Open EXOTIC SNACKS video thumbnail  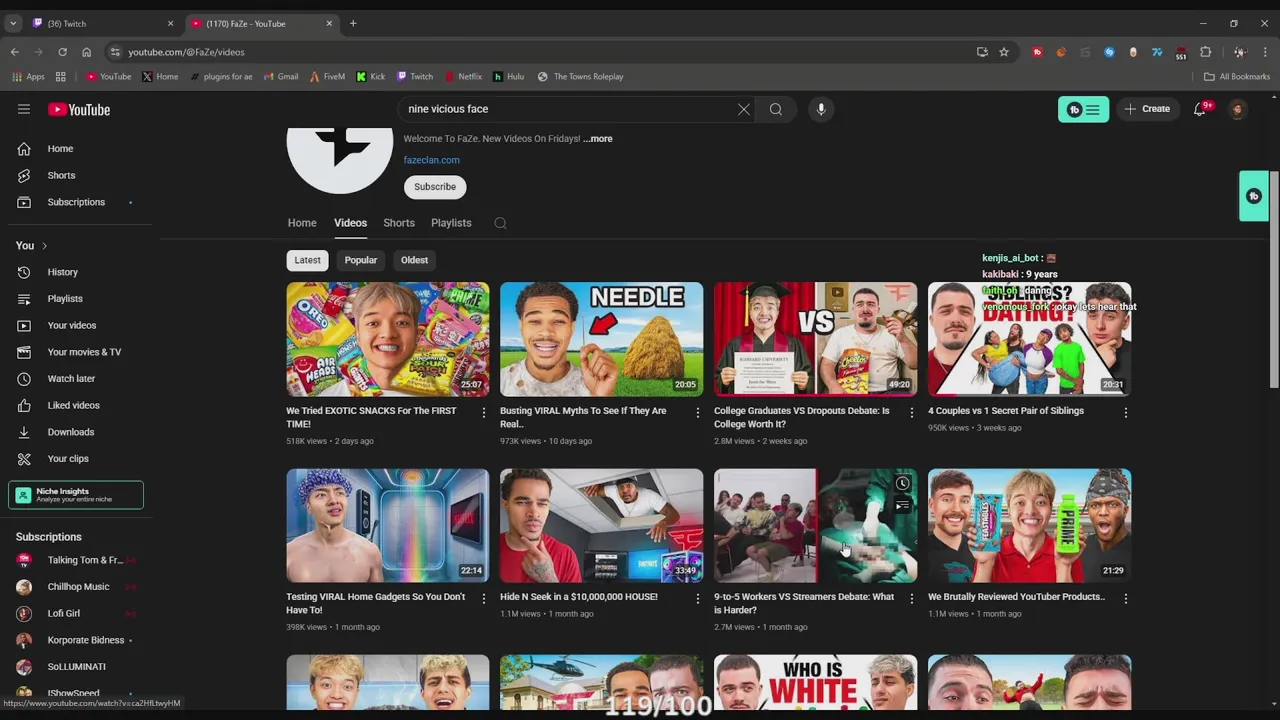[388, 339]
